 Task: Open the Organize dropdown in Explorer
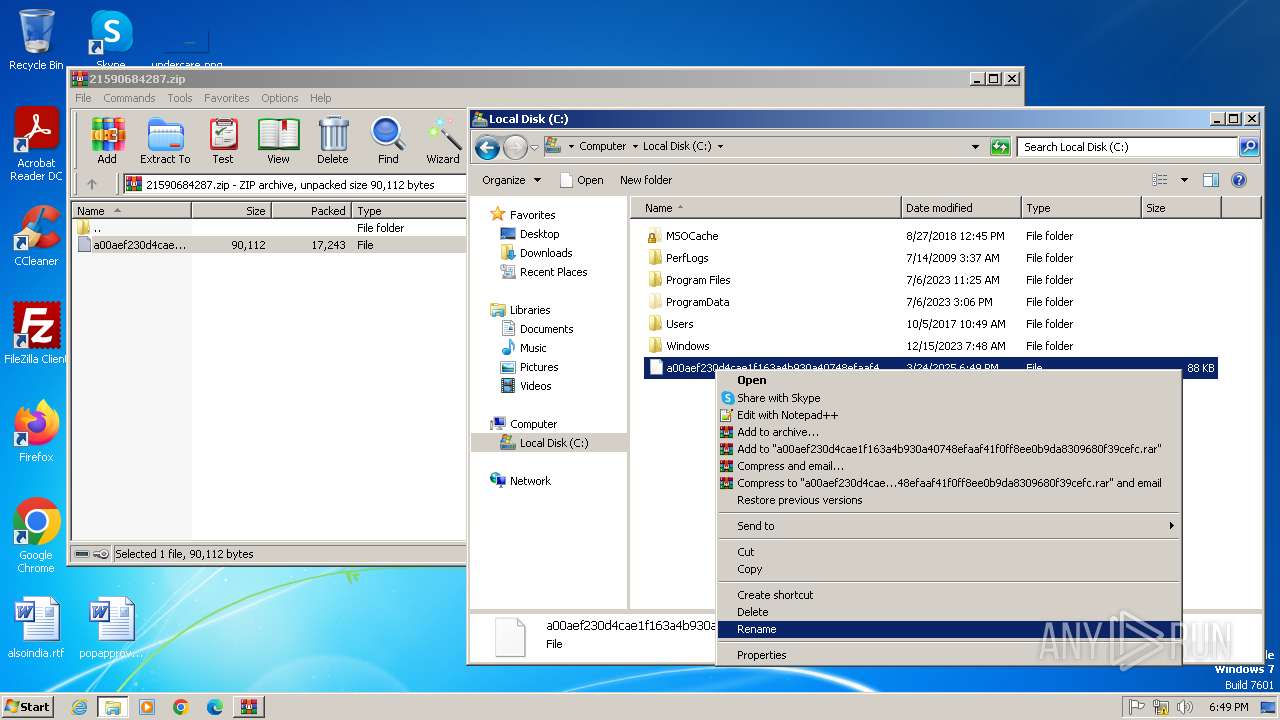tap(511, 180)
